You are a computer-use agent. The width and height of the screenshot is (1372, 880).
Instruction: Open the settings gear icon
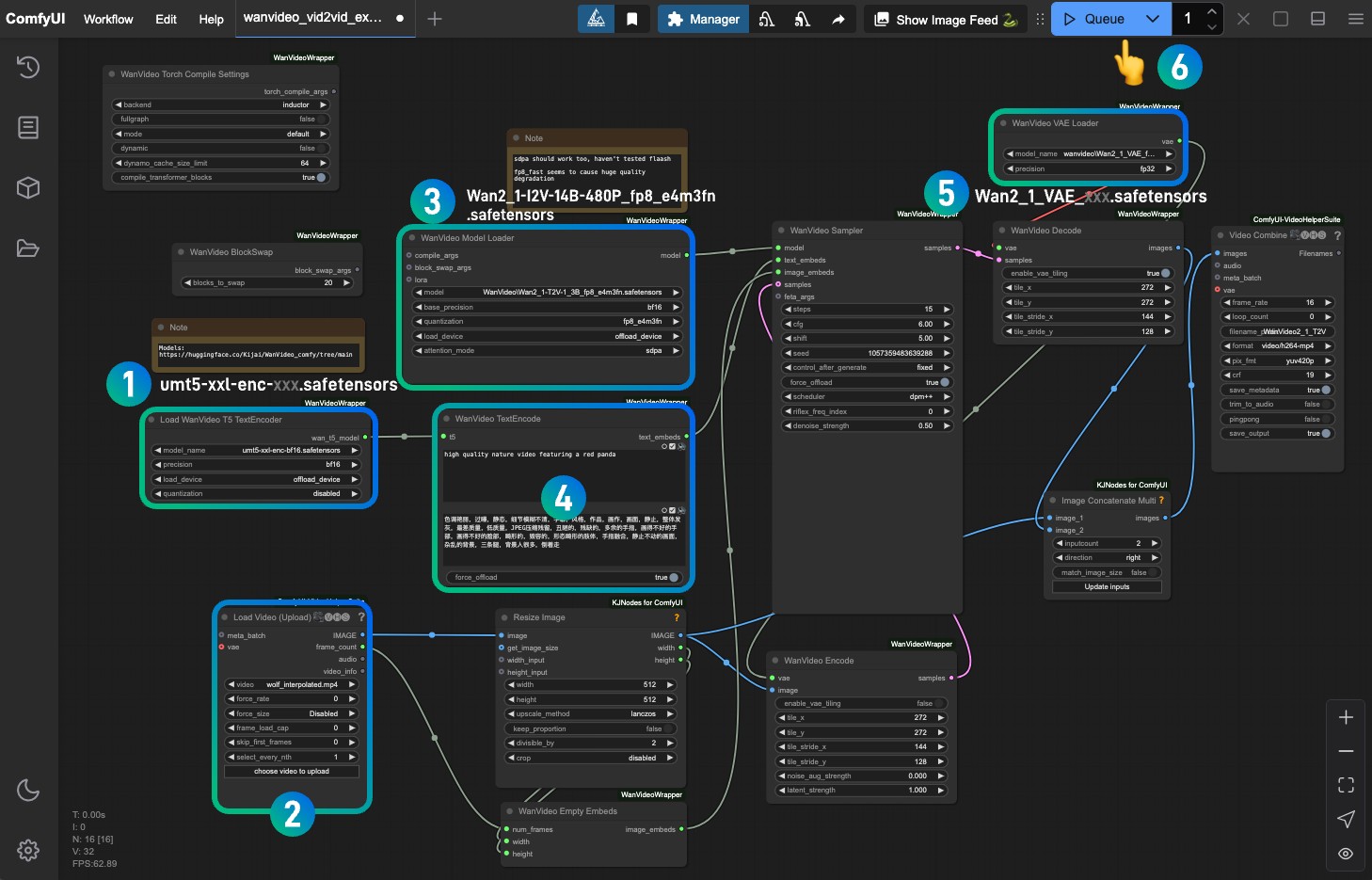(28, 850)
